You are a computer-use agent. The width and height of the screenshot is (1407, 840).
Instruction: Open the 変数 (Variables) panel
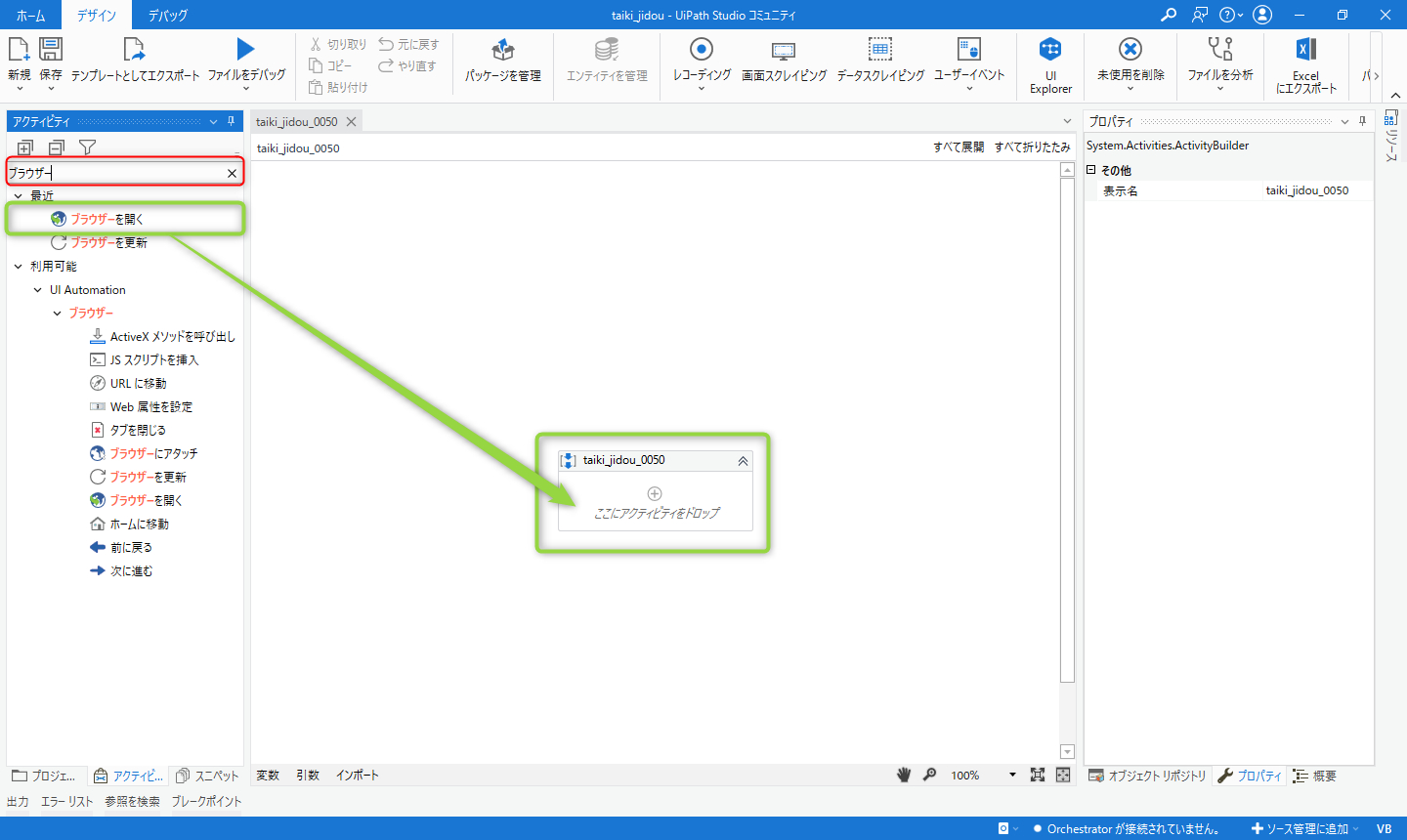click(x=268, y=776)
